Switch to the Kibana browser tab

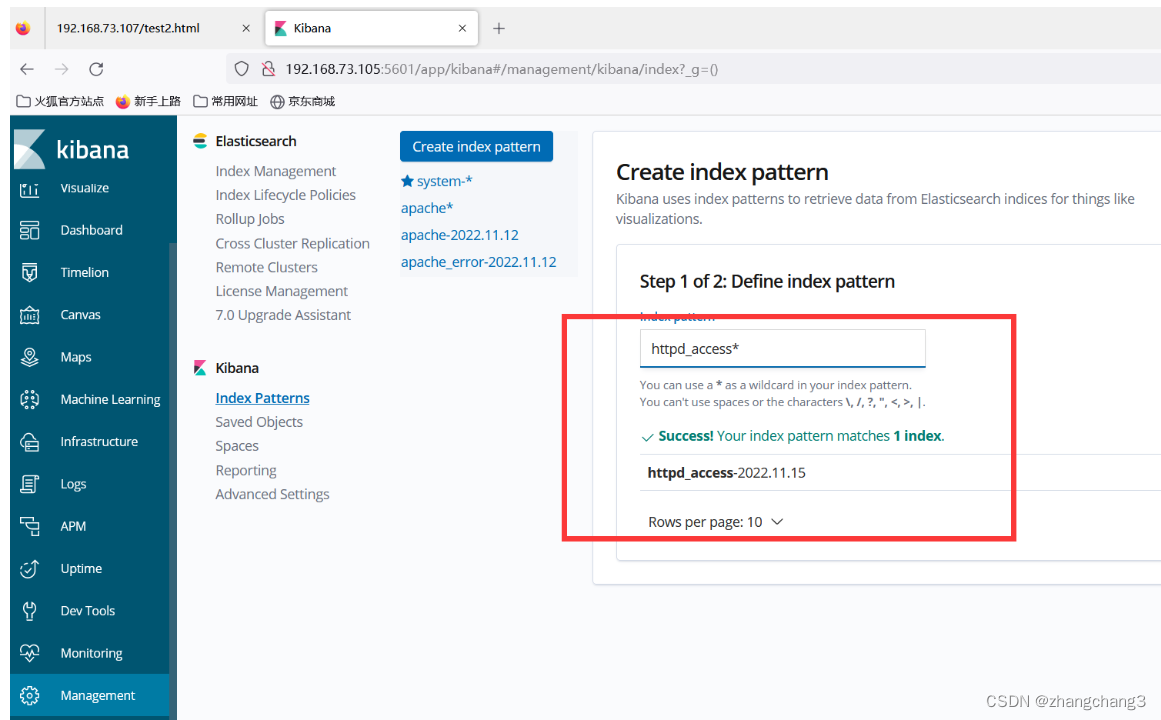pos(372,28)
